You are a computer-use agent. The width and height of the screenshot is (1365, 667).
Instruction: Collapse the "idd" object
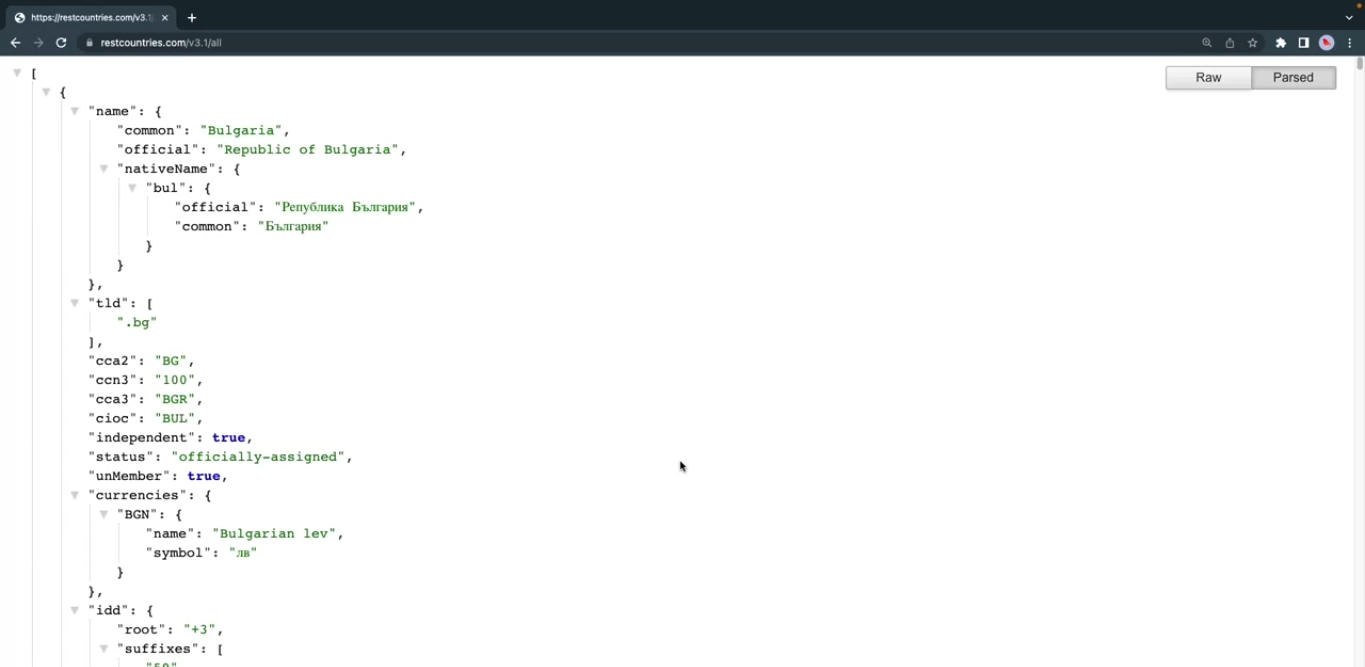[x=75, y=610]
